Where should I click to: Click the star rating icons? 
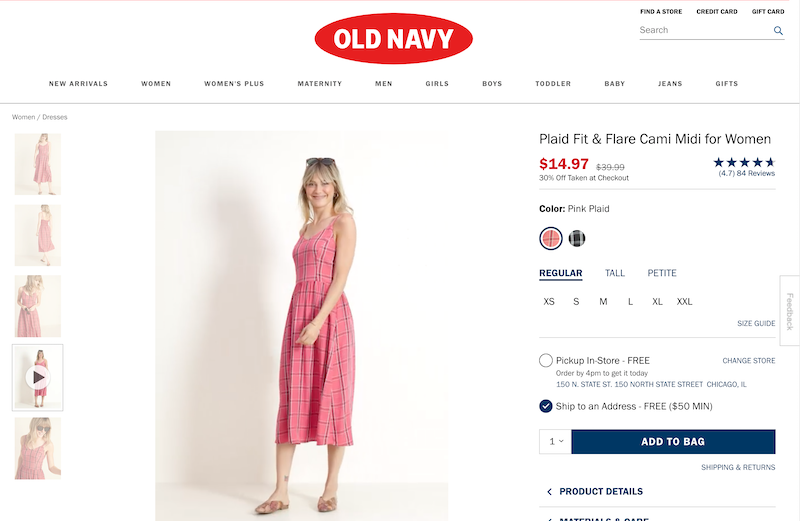pos(744,162)
